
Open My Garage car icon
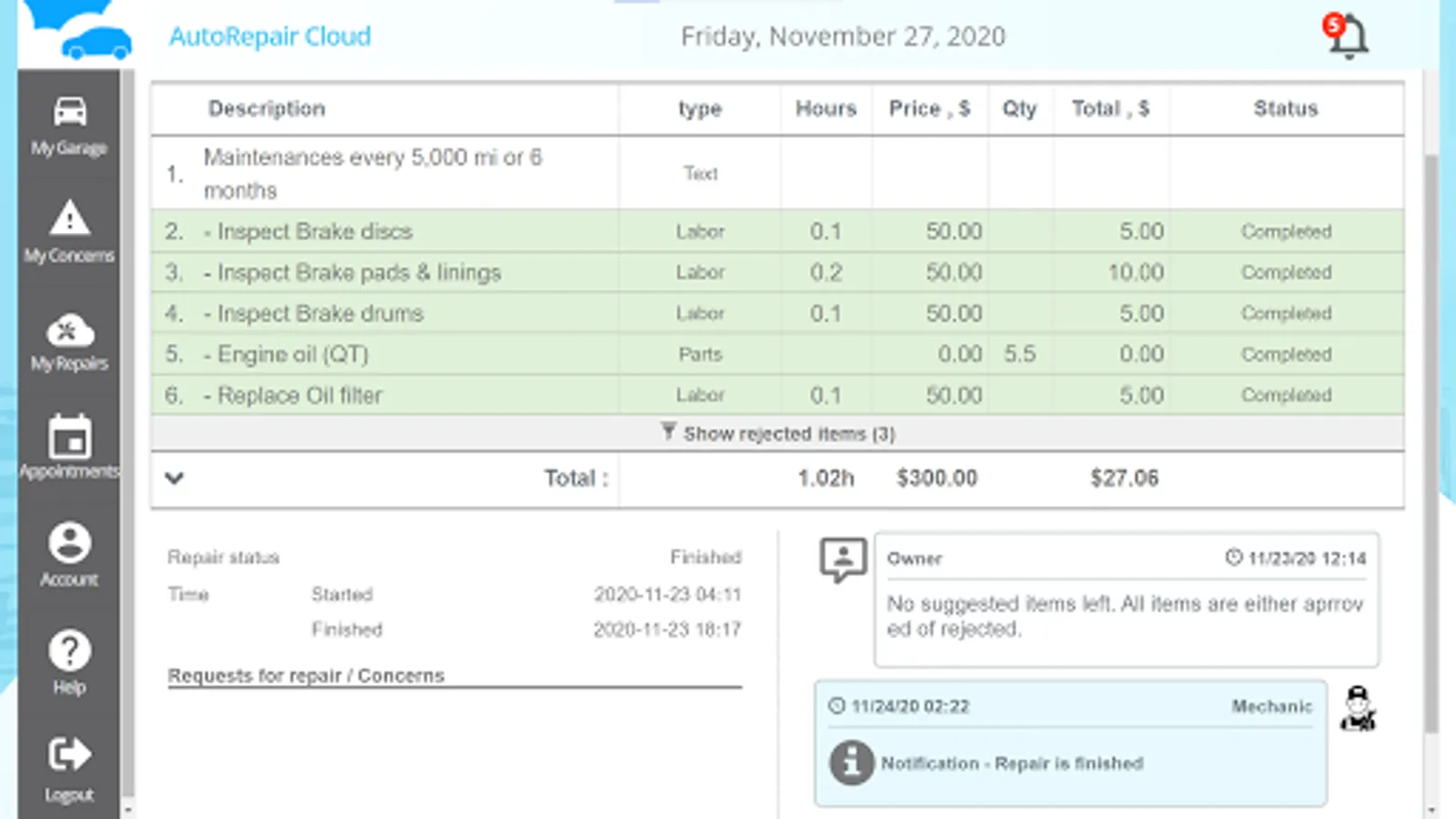[x=69, y=113]
